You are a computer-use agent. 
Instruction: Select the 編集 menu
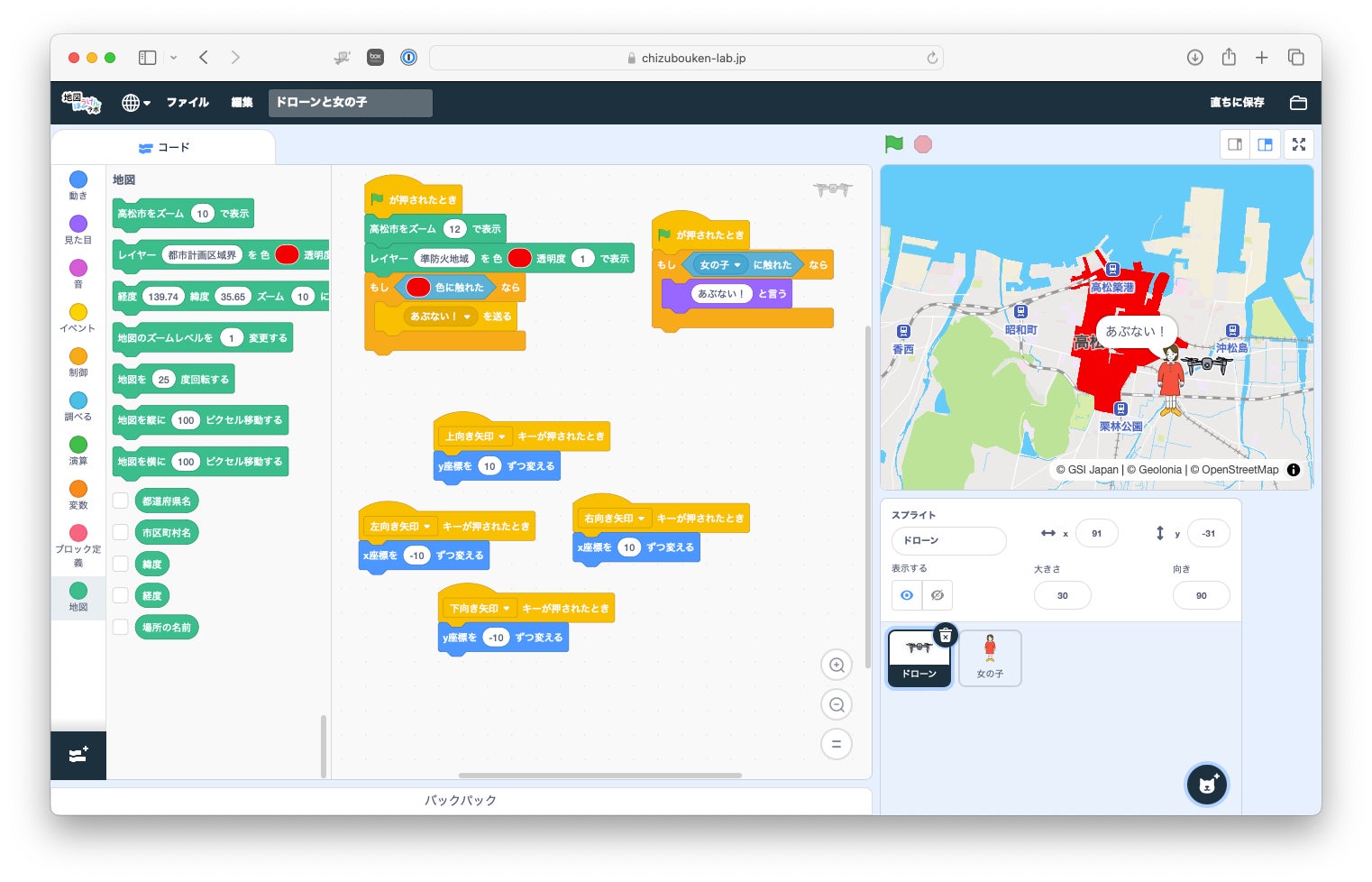(242, 103)
